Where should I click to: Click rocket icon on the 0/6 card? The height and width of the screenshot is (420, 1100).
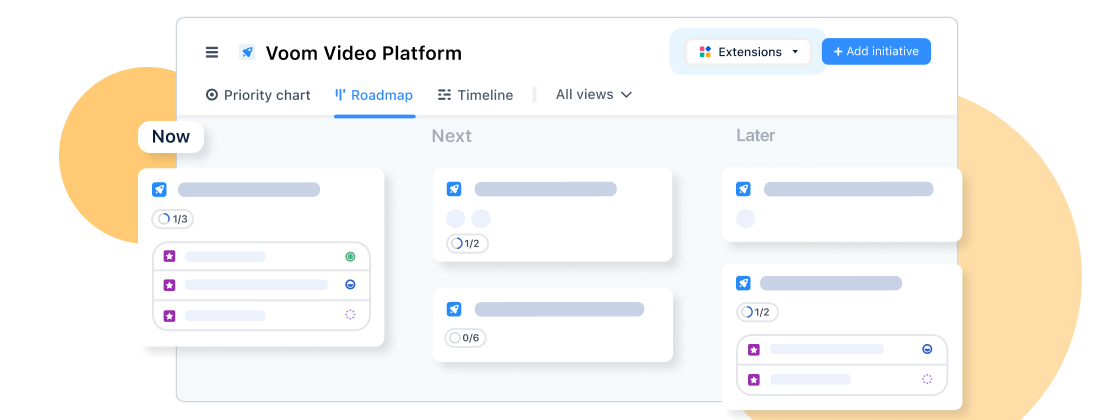[454, 309]
